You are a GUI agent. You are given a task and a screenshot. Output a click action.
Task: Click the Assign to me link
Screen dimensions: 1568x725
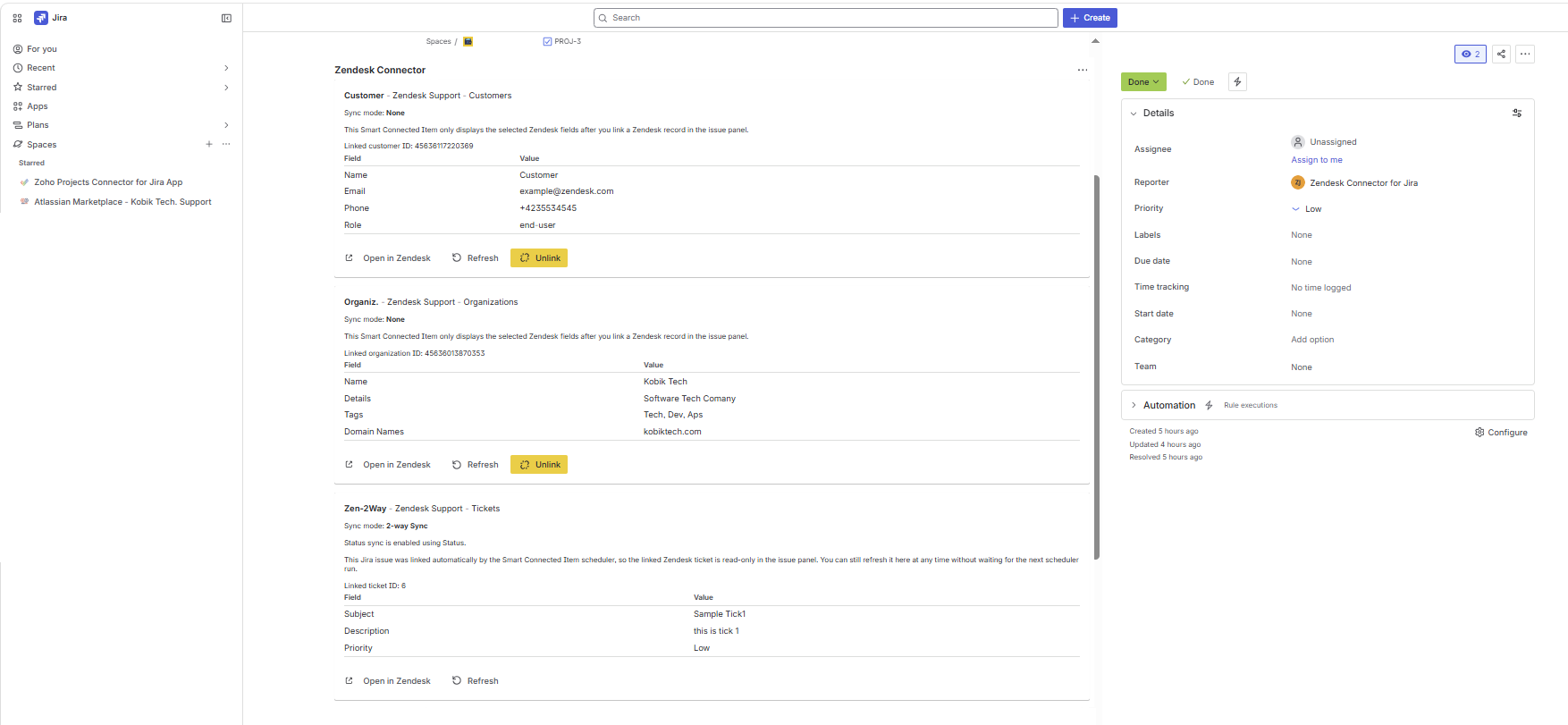[1317, 160]
